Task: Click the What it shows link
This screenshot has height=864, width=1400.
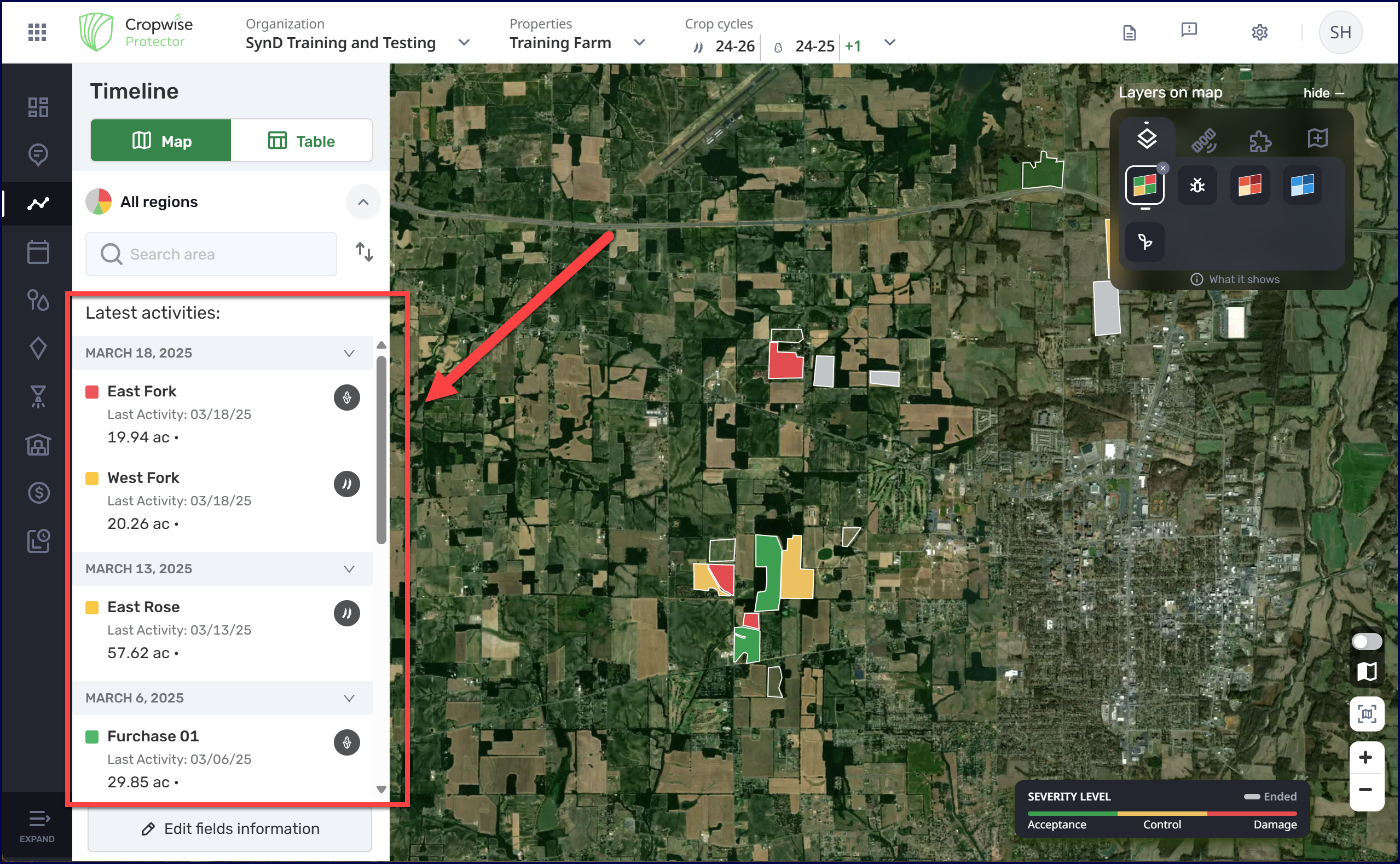Action: (x=1235, y=279)
